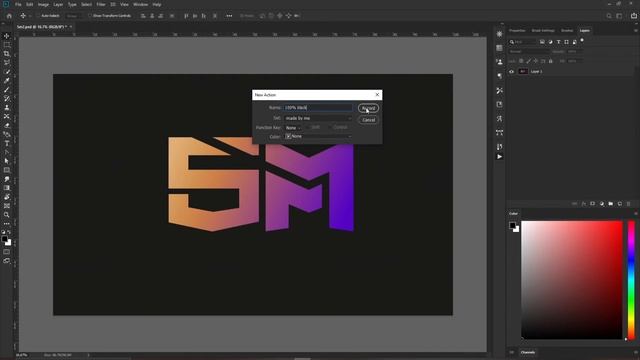This screenshot has height=360, width=640.
Task: Click the lock all padlock icon
Action: tap(551, 61)
